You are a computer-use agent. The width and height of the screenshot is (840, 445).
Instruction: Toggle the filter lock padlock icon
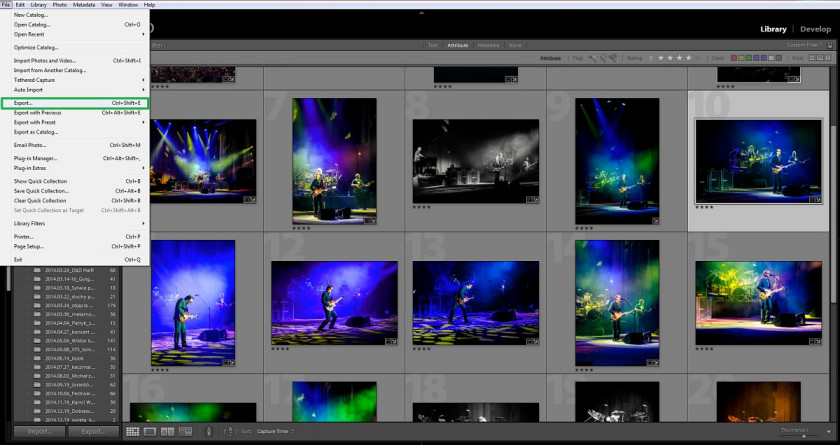[x=830, y=46]
